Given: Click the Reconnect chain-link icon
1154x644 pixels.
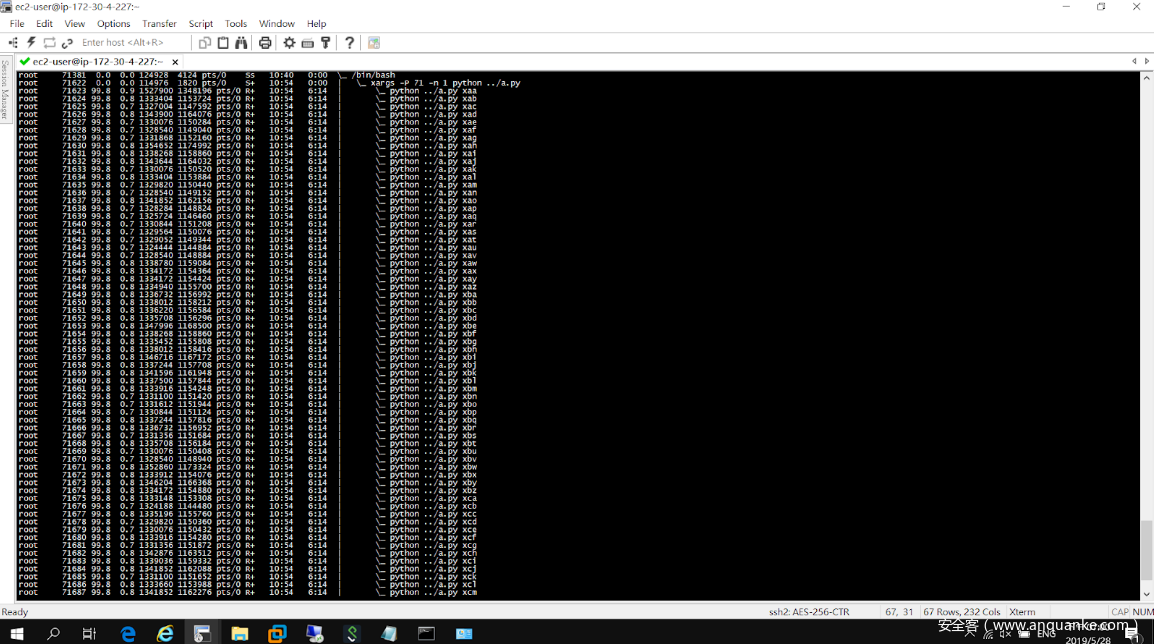Looking at the screenshot, I should [x=67, y=43].
